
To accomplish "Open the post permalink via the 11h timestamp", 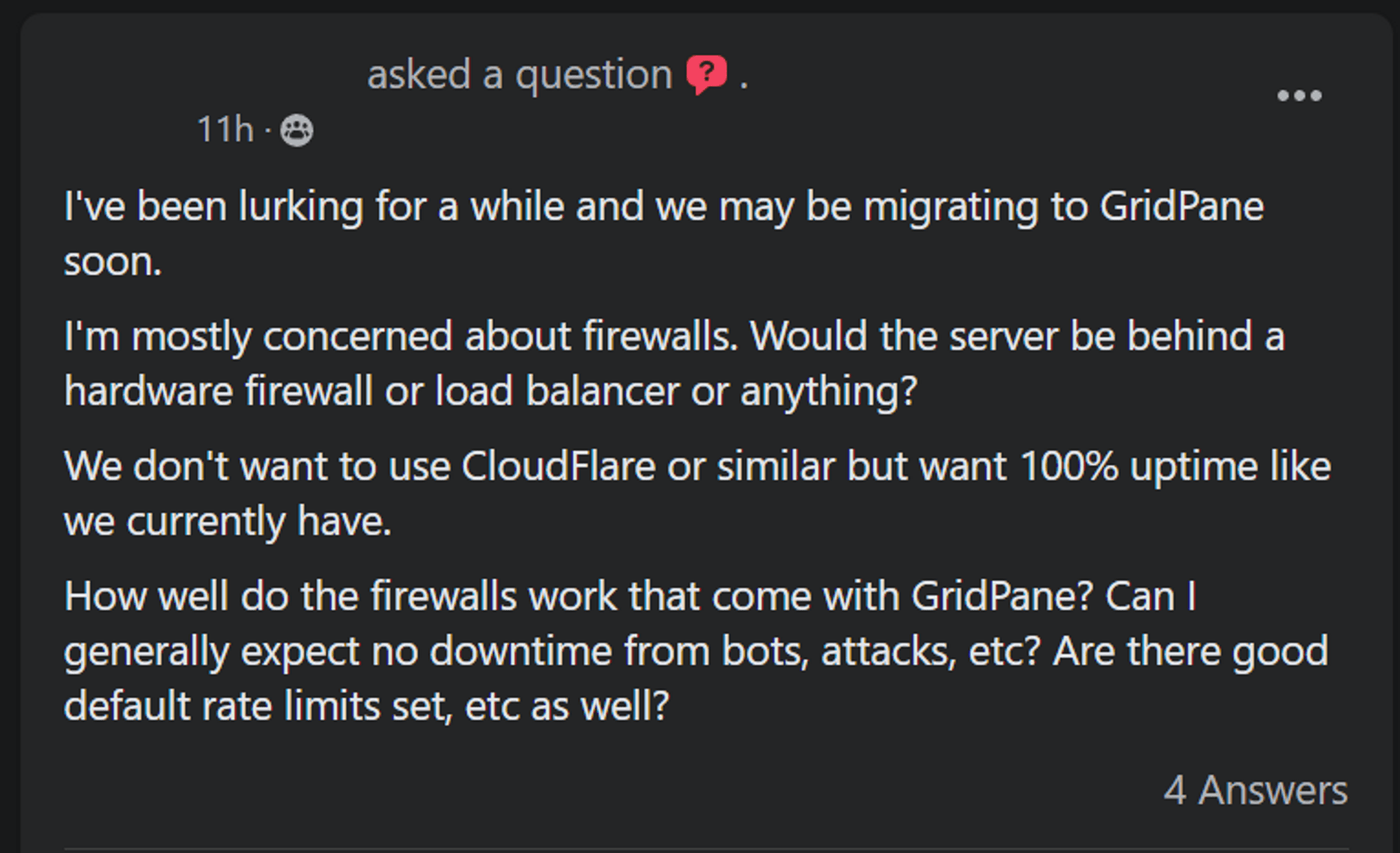I will (223, 129).
